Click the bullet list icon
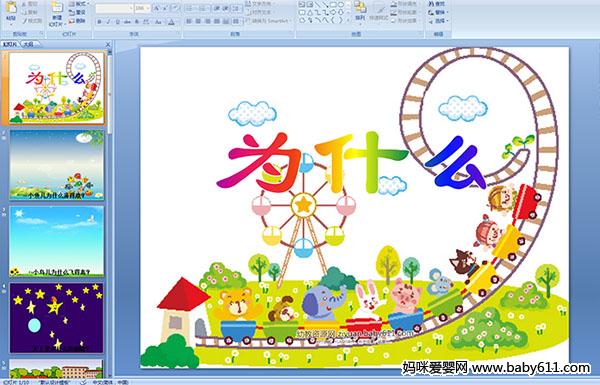The width and height of the screenshot is (600, 385). coord(190,8)
